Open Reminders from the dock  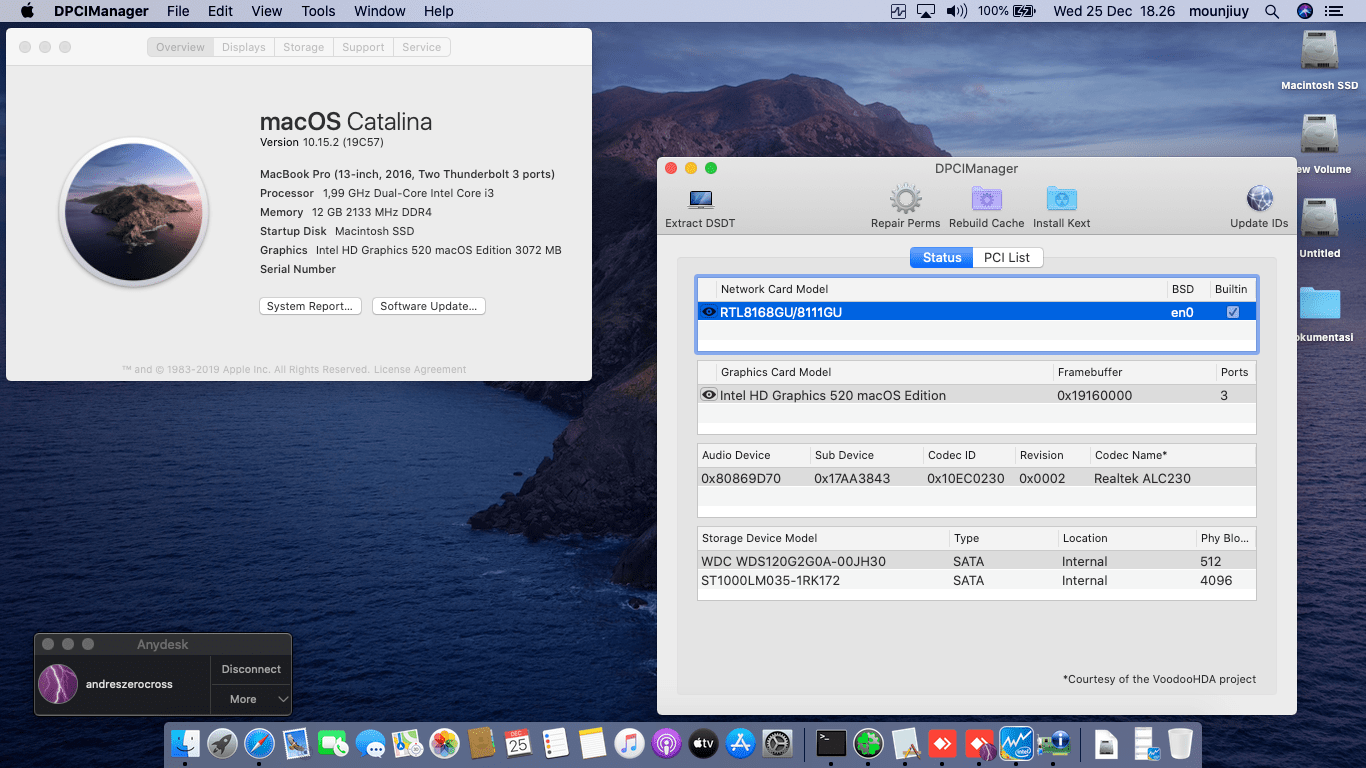(555, 743)
